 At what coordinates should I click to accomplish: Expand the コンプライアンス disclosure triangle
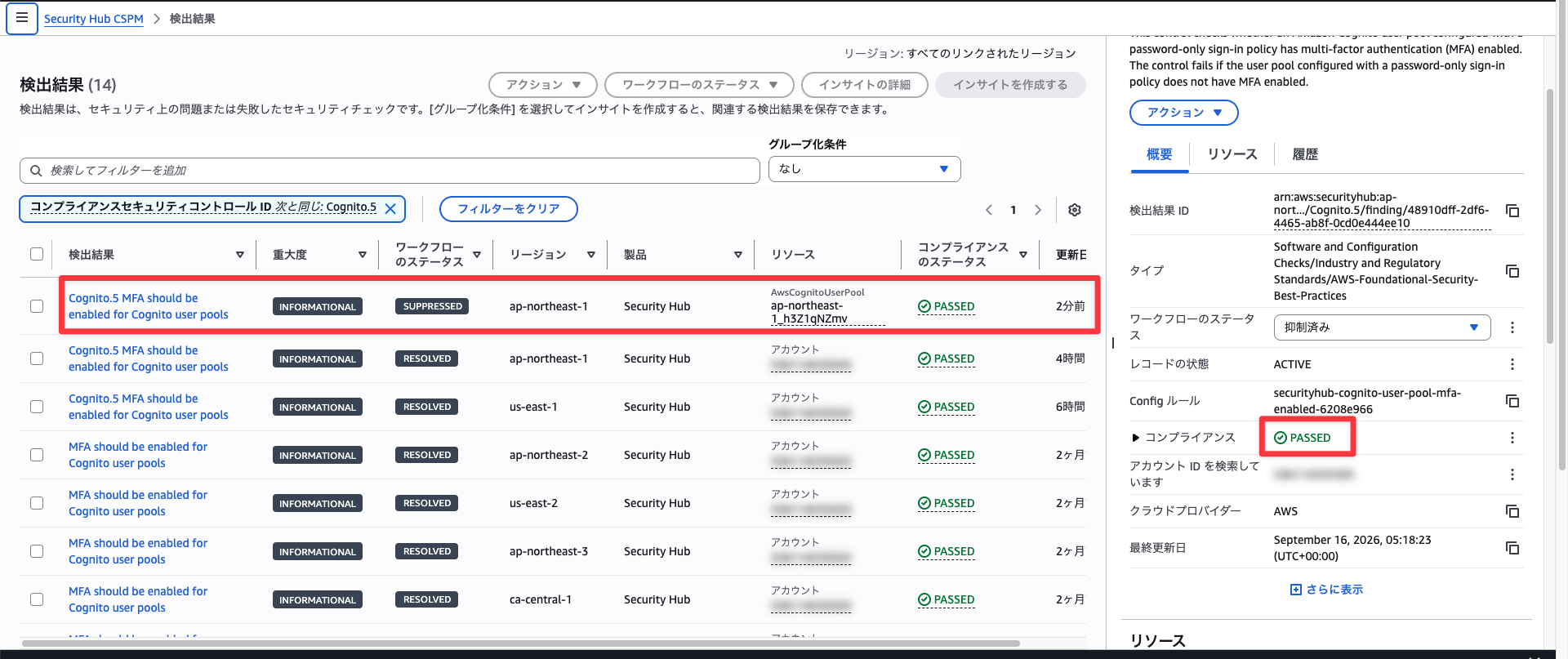pyautogui.click(x=1135, y=438)
